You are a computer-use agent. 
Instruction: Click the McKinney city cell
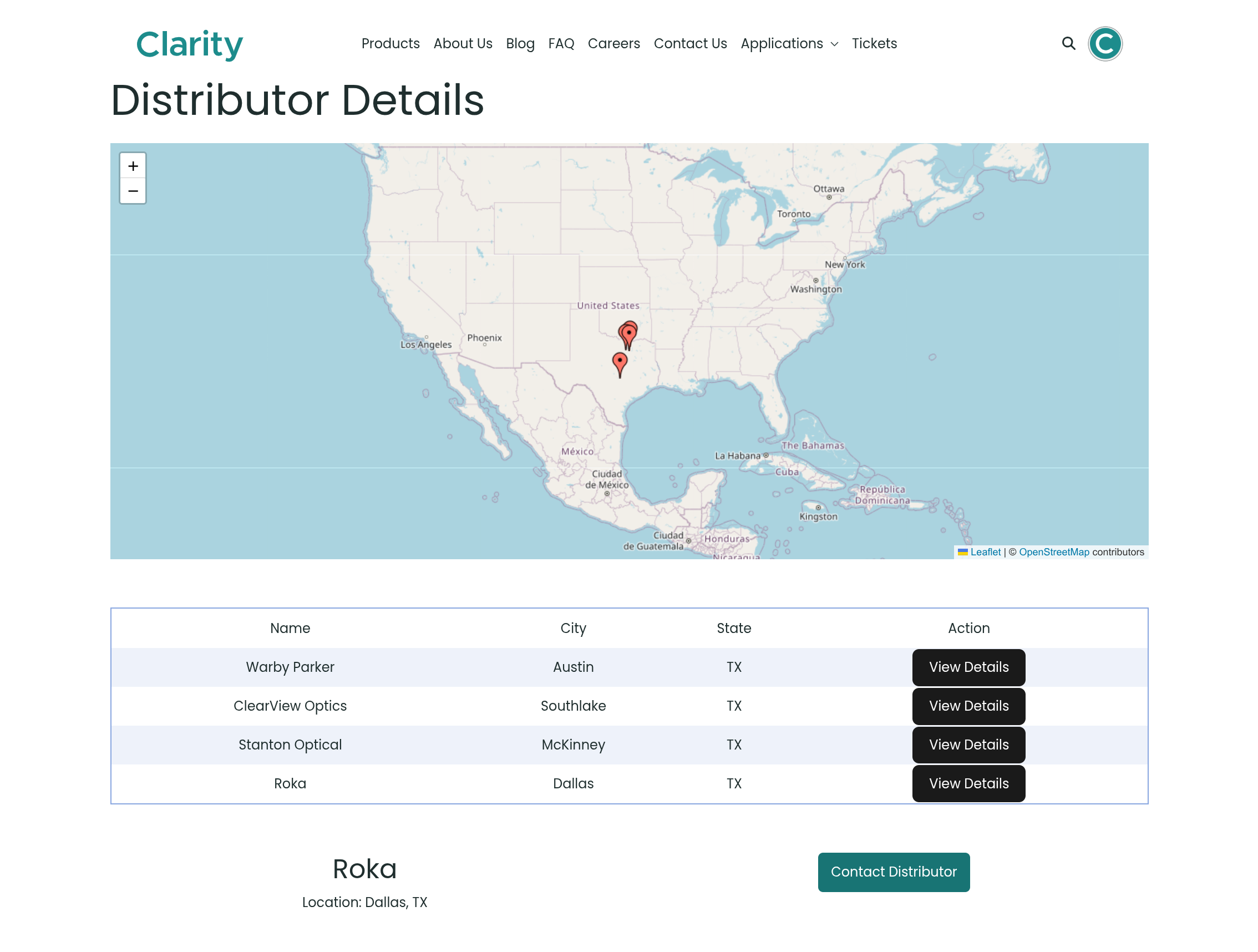point(572,744)
